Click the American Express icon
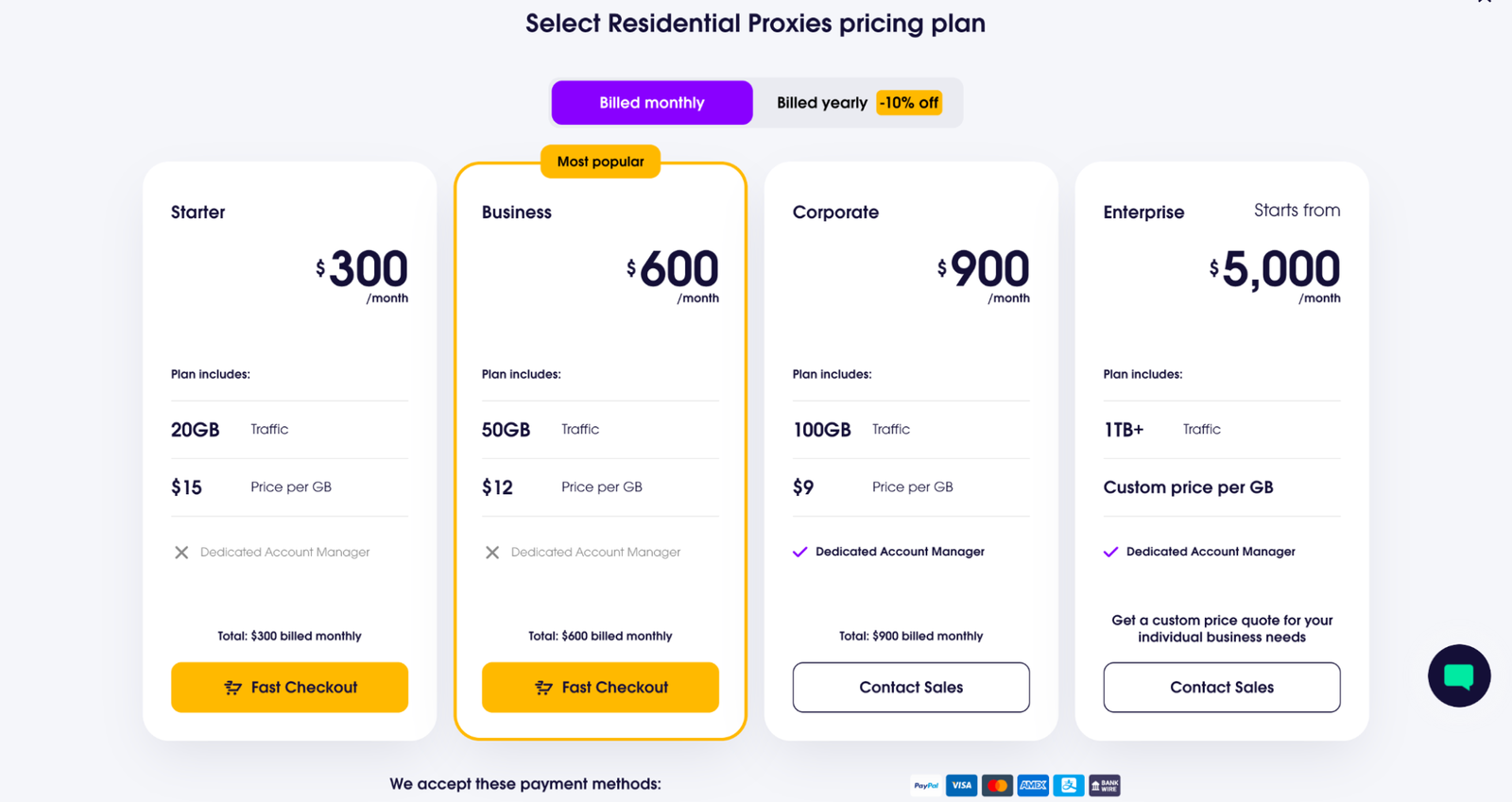 [1033, 785]
